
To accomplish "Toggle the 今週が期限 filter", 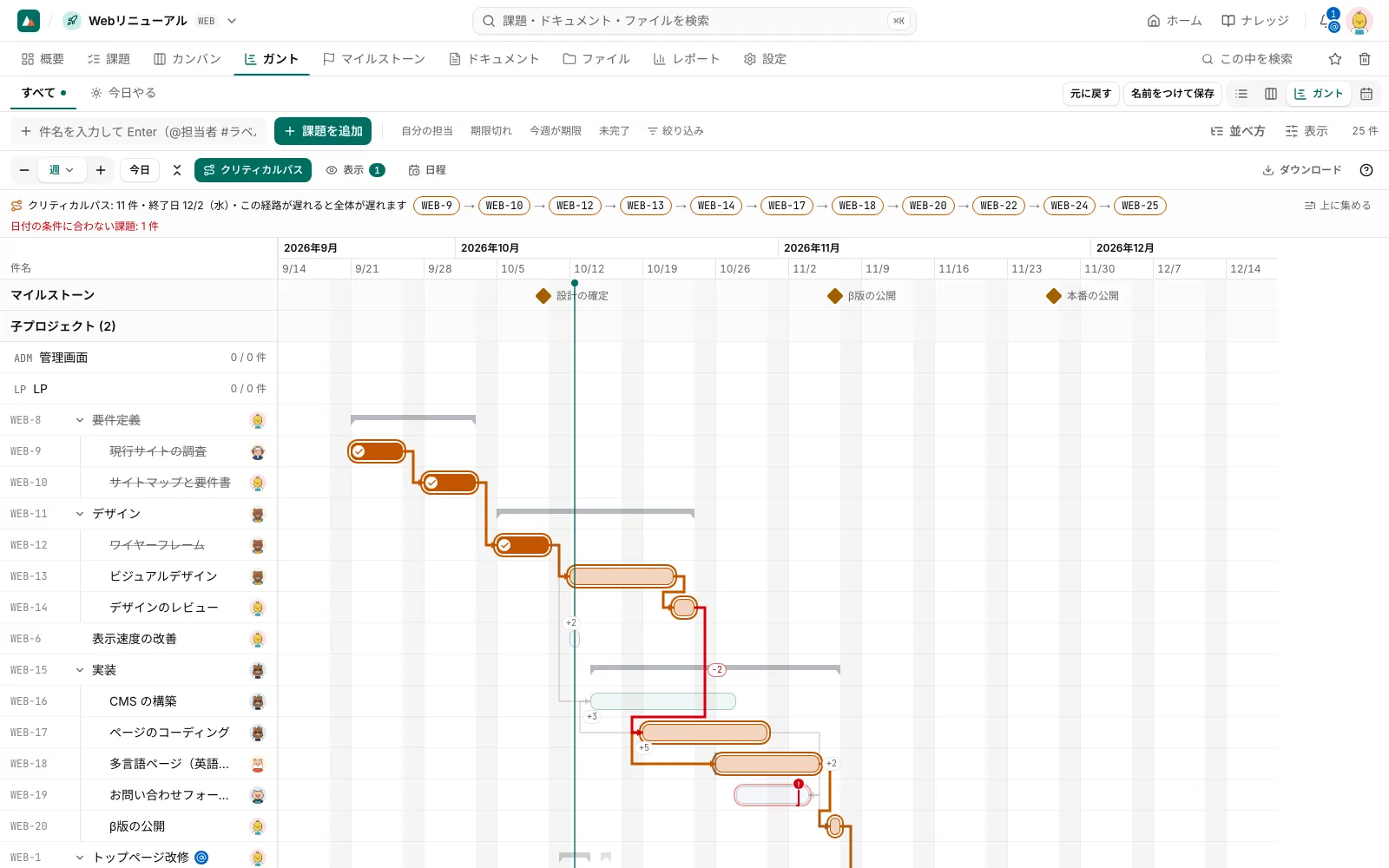I will tap(556, 131).
